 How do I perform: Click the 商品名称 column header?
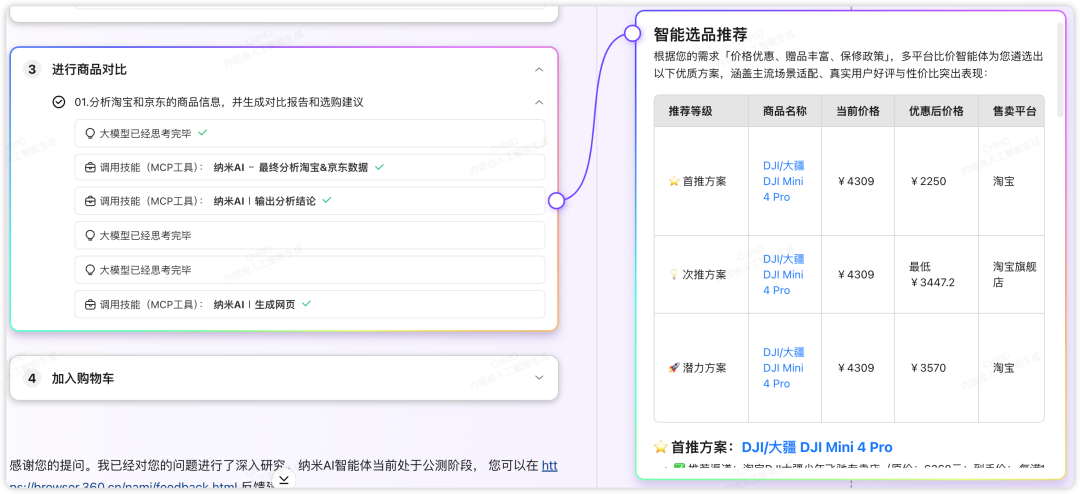coord(785,111)
